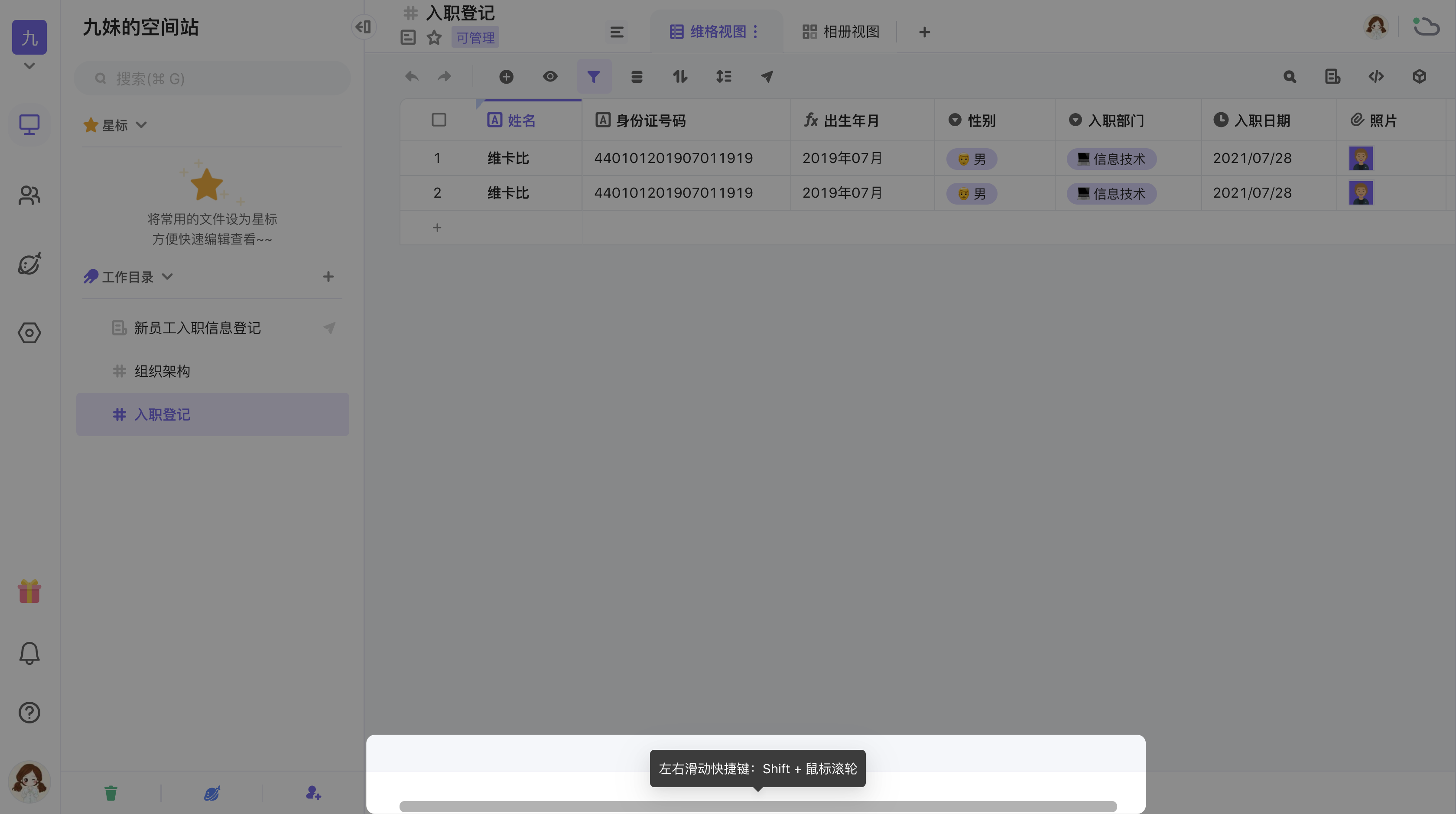
Task: Open the widget cube icon
Action: (x=1419, y=76)
